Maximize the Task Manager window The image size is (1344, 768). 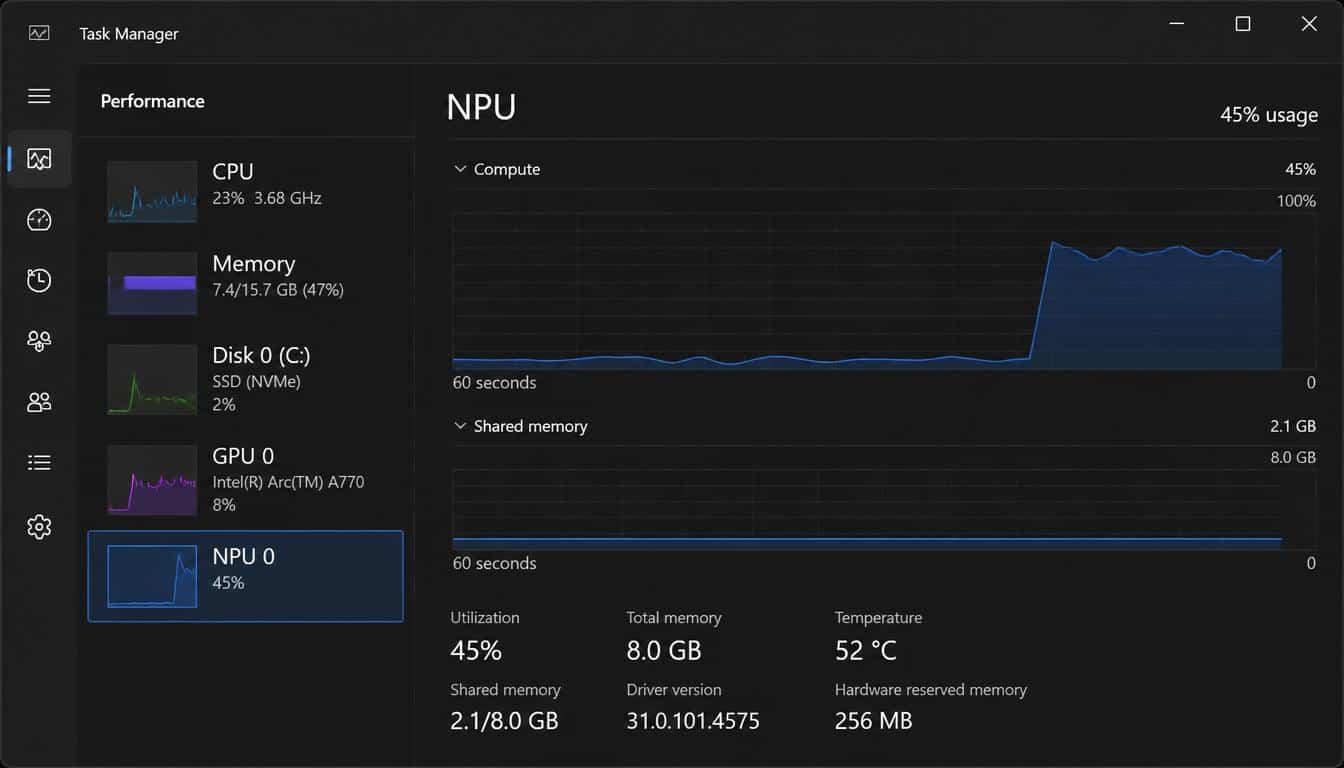1243,24
